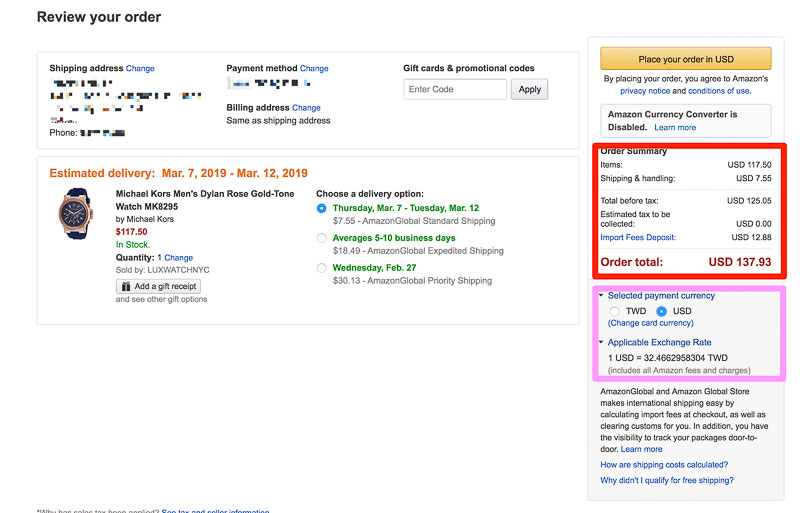Change the watch quantity
The image size is (800, 513).
click(179, 258)
